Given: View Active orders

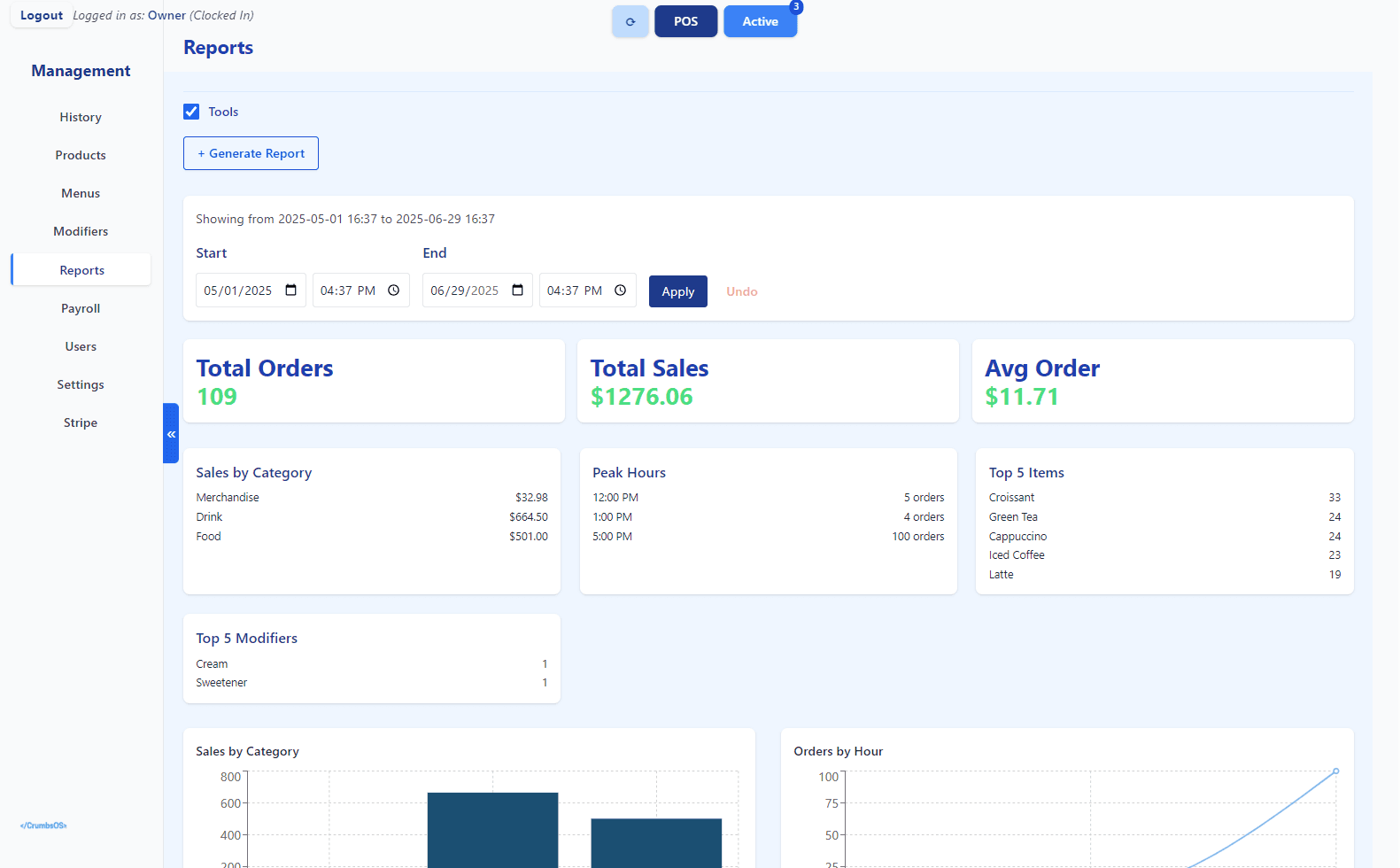Looking at the screenshot, I should (x=760, y=21).
